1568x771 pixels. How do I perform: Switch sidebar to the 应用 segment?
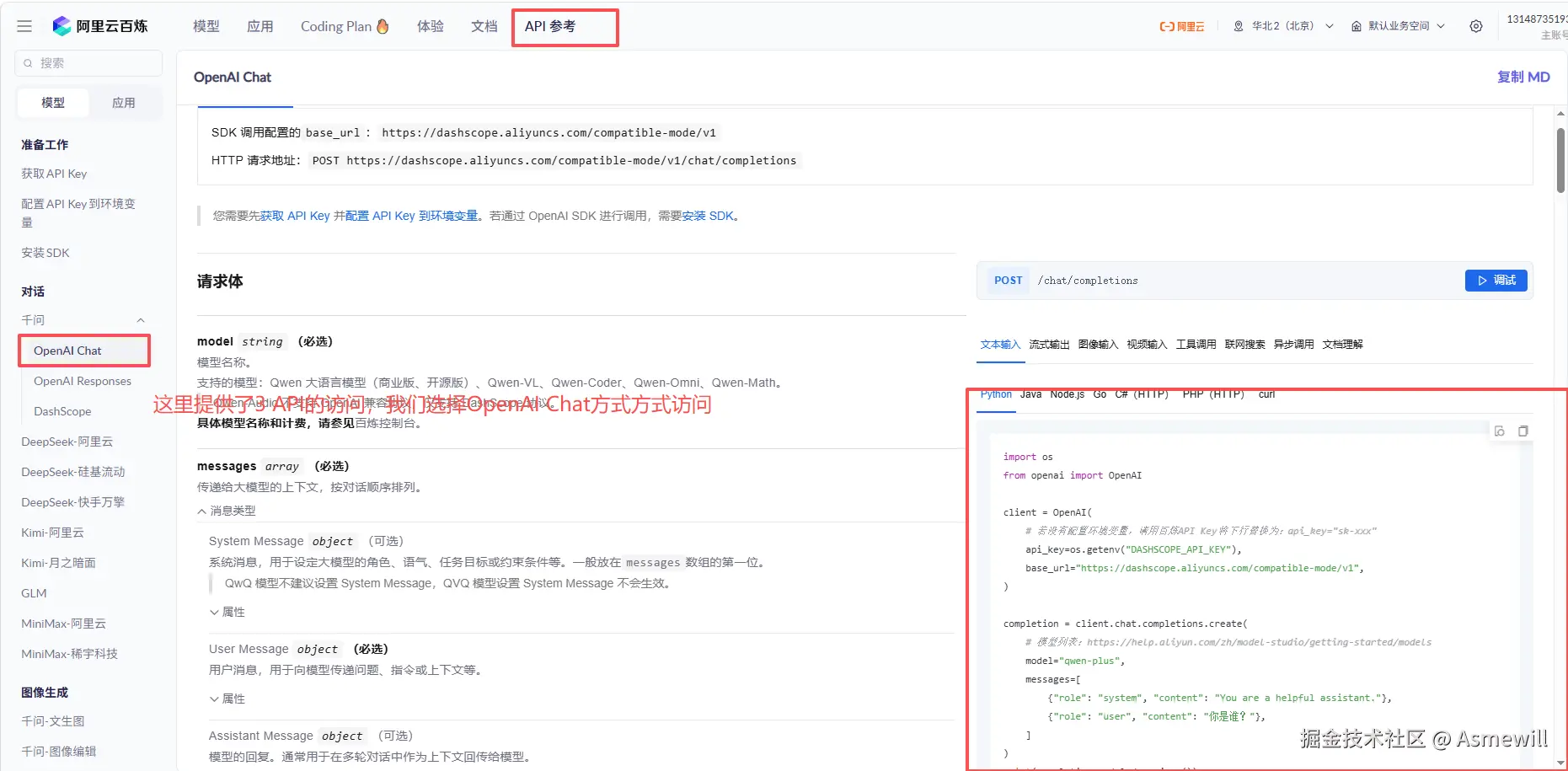point(124,103)
